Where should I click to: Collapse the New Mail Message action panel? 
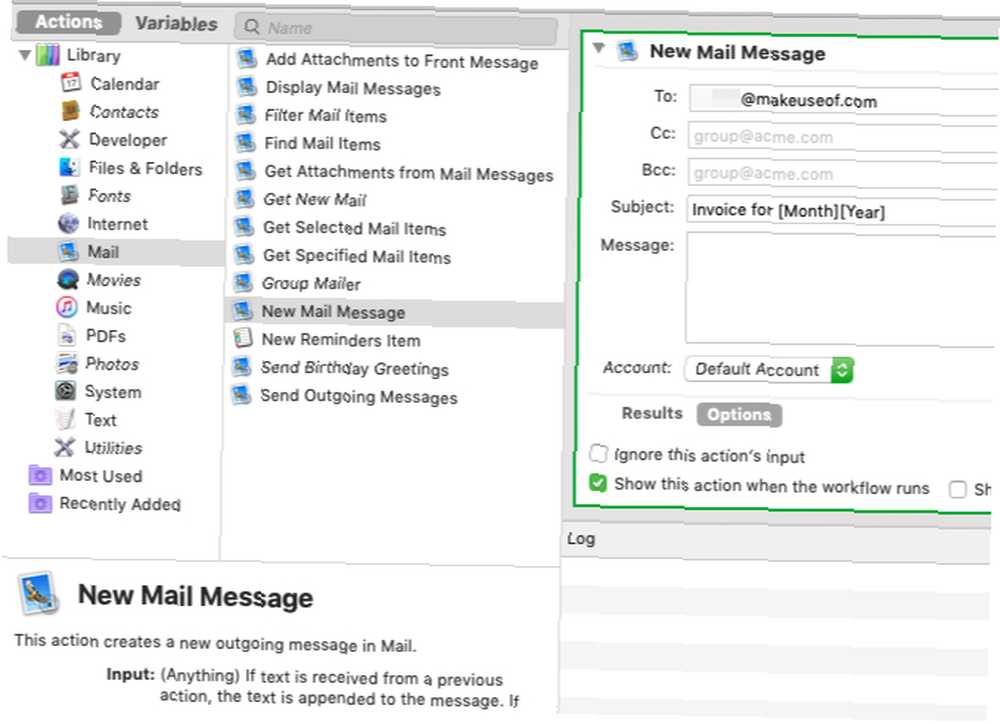click(x=598, y=47)
